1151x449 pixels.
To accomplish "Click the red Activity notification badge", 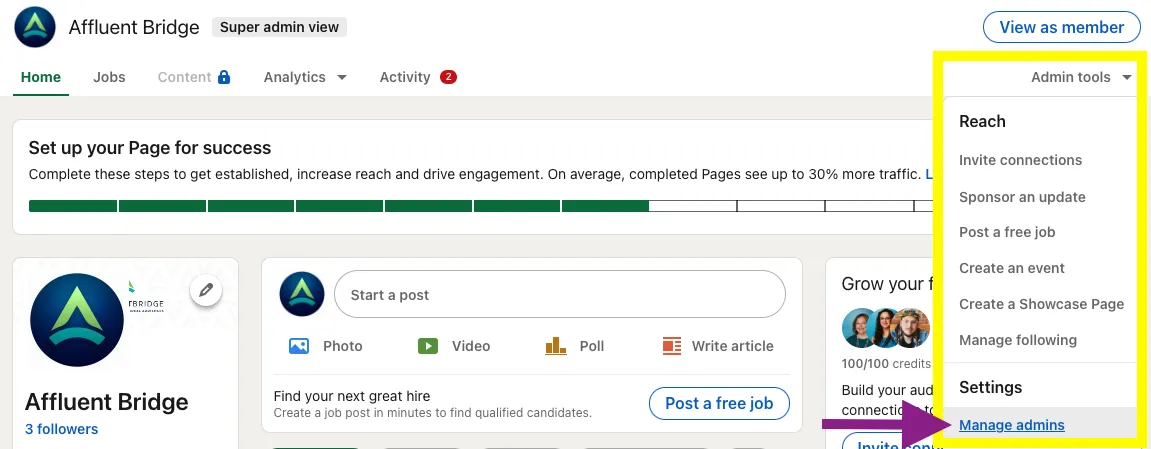I will tap(448, 77).
